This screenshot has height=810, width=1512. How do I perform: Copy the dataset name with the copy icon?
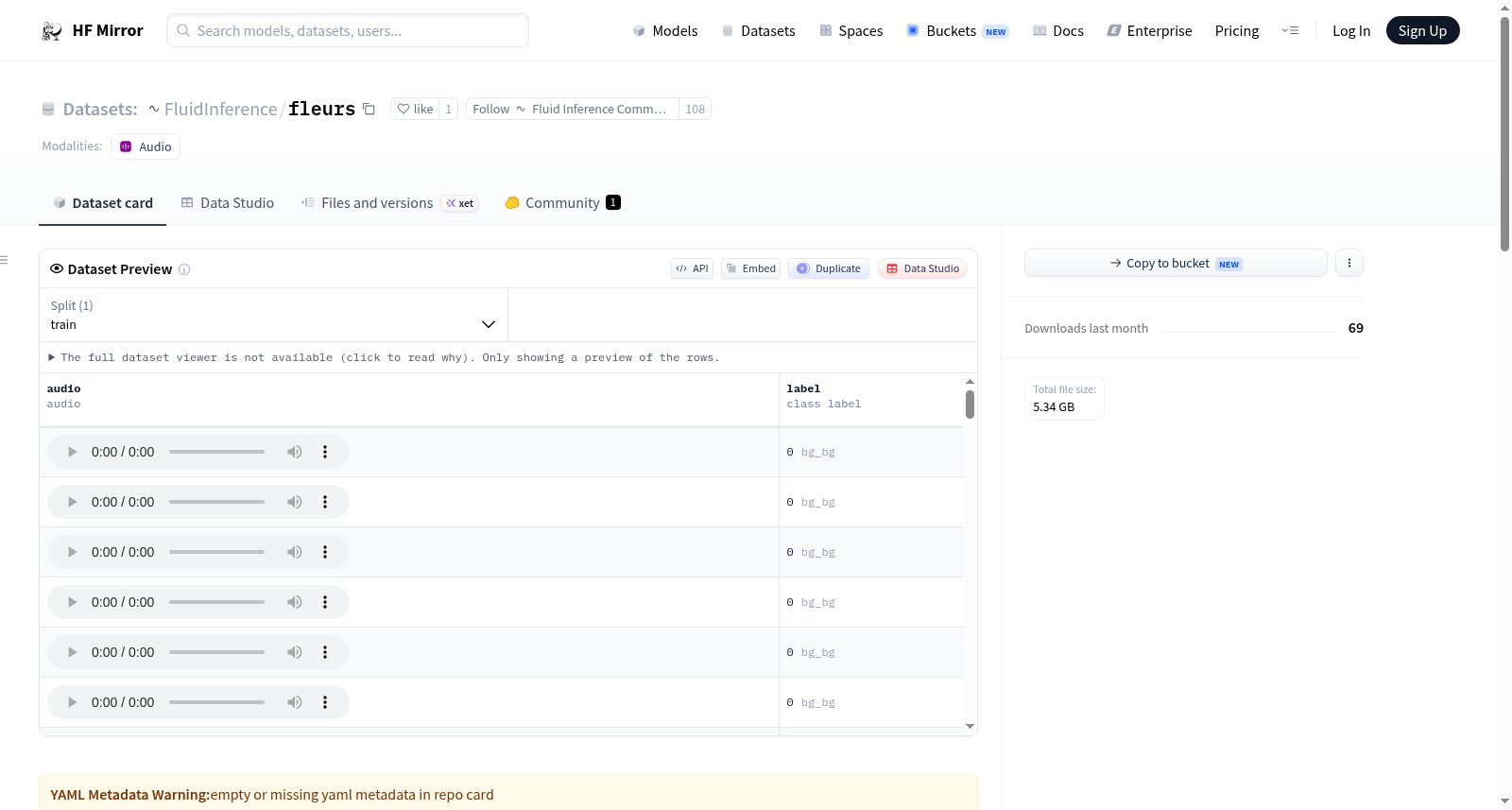[x=369, y=109]
